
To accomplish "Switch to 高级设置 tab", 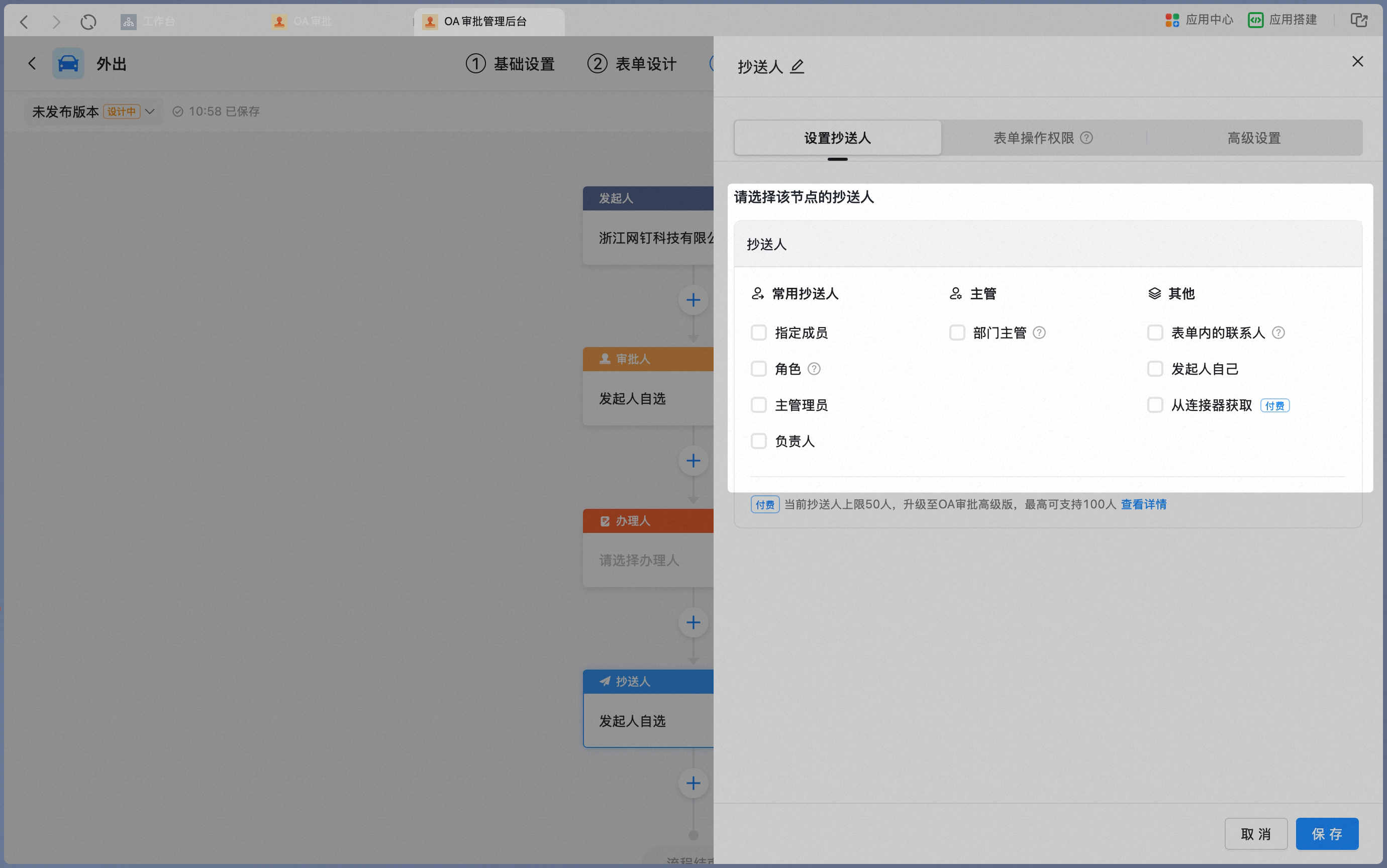I will (x=1254, y=138).
